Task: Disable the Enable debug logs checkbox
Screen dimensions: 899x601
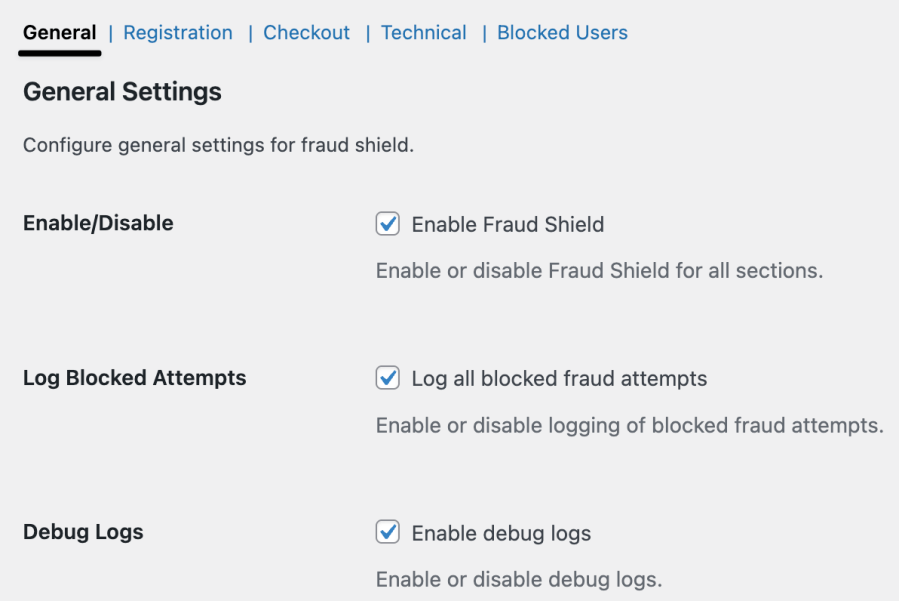Action: [x=388, y=533]
